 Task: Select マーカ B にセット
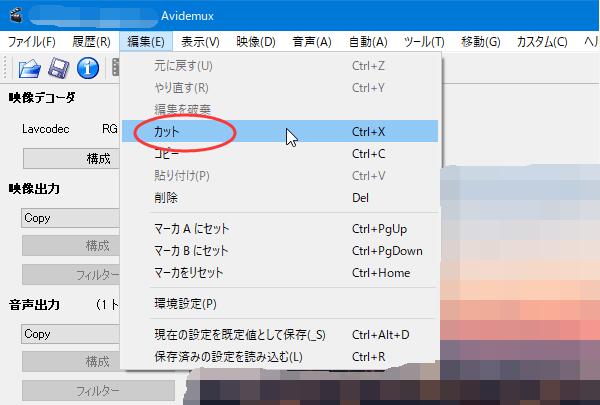[280, 251]
